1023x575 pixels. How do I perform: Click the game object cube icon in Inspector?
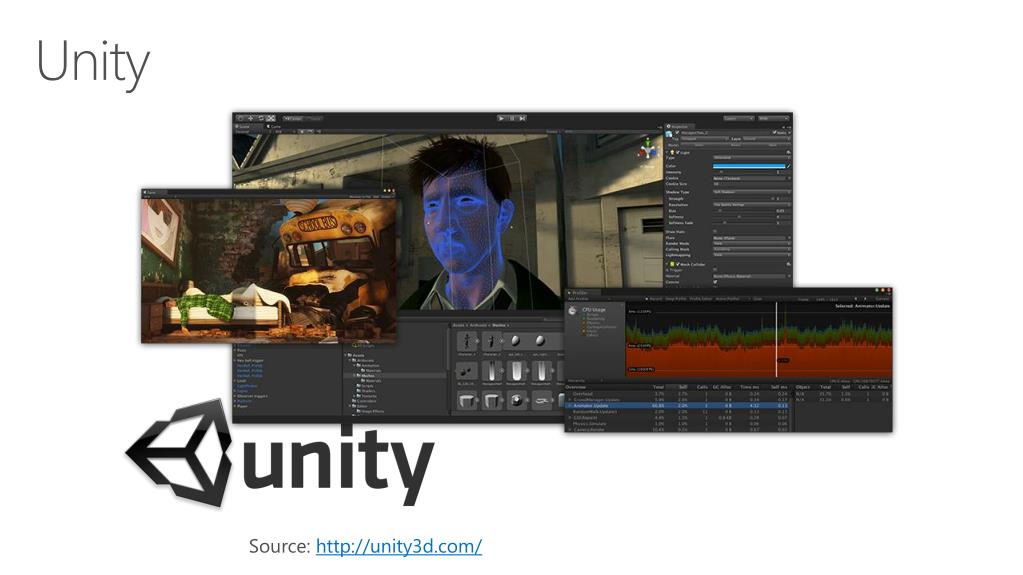click(669, 133)
